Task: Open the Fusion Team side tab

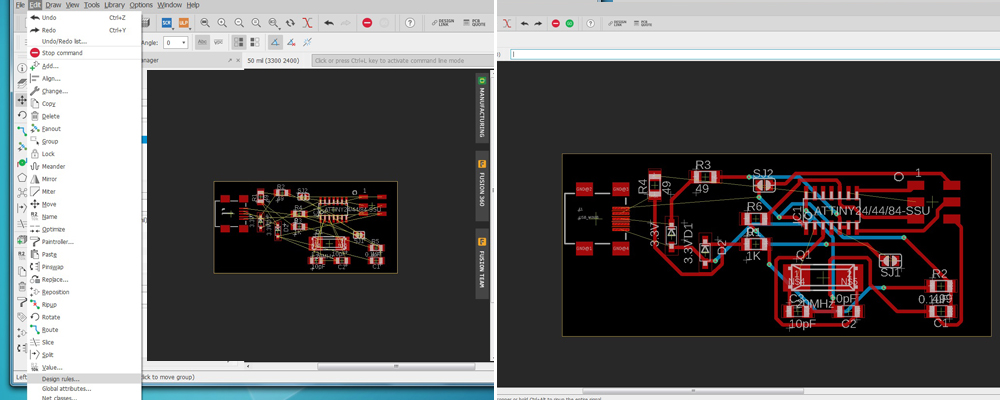Action: 483,263
